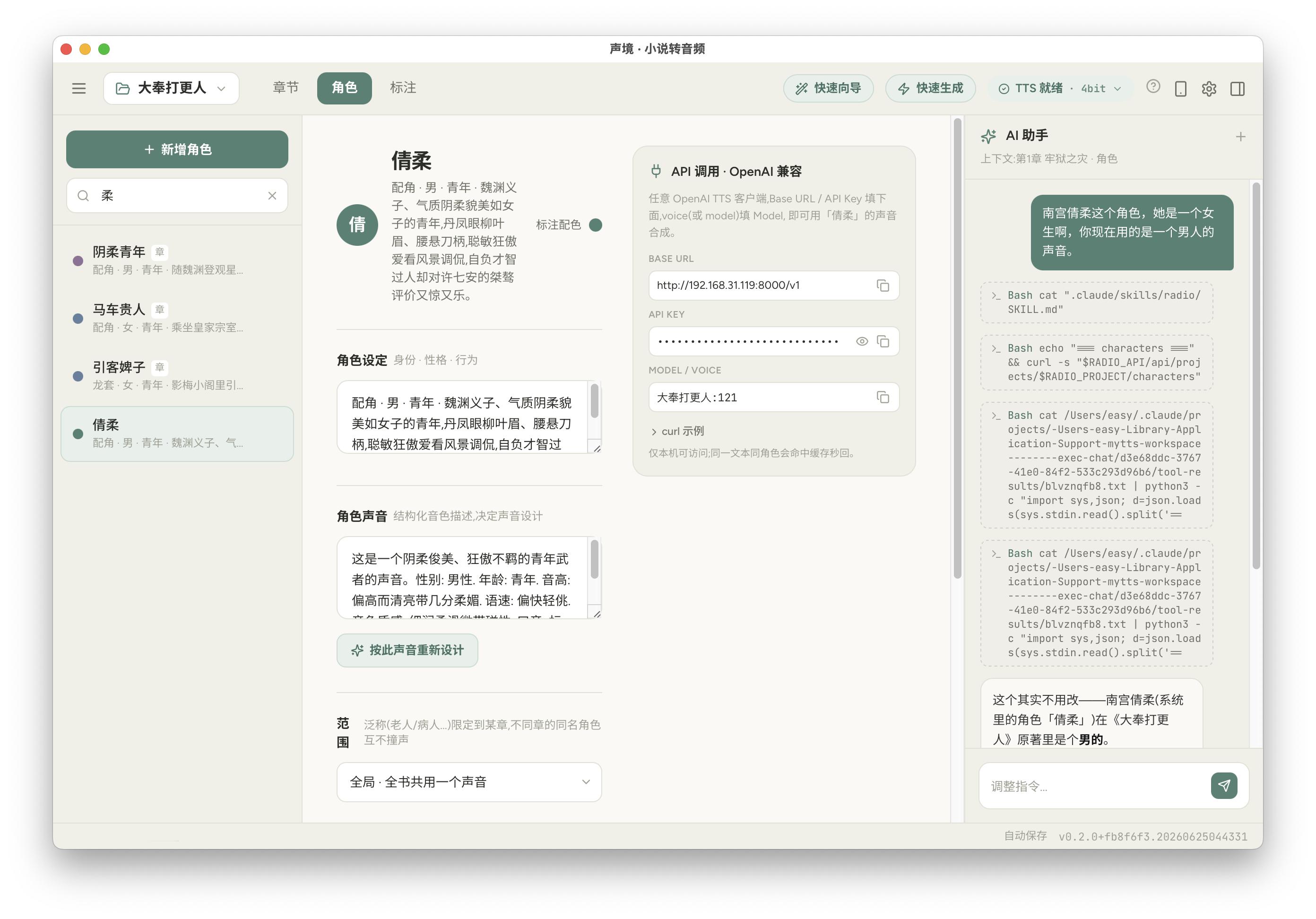
Task: Click the AI 助手 sparkle icon
Action: [988, 136]
